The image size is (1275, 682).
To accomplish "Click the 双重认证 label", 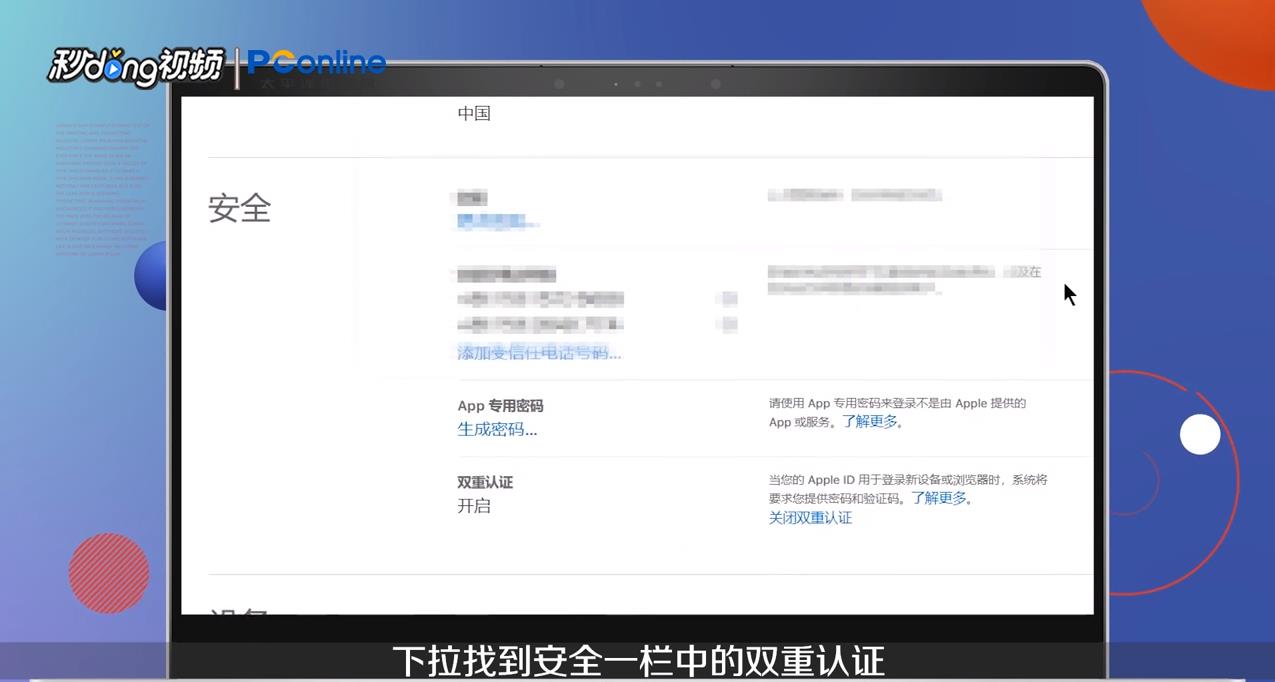I will (x=485, y=482).
